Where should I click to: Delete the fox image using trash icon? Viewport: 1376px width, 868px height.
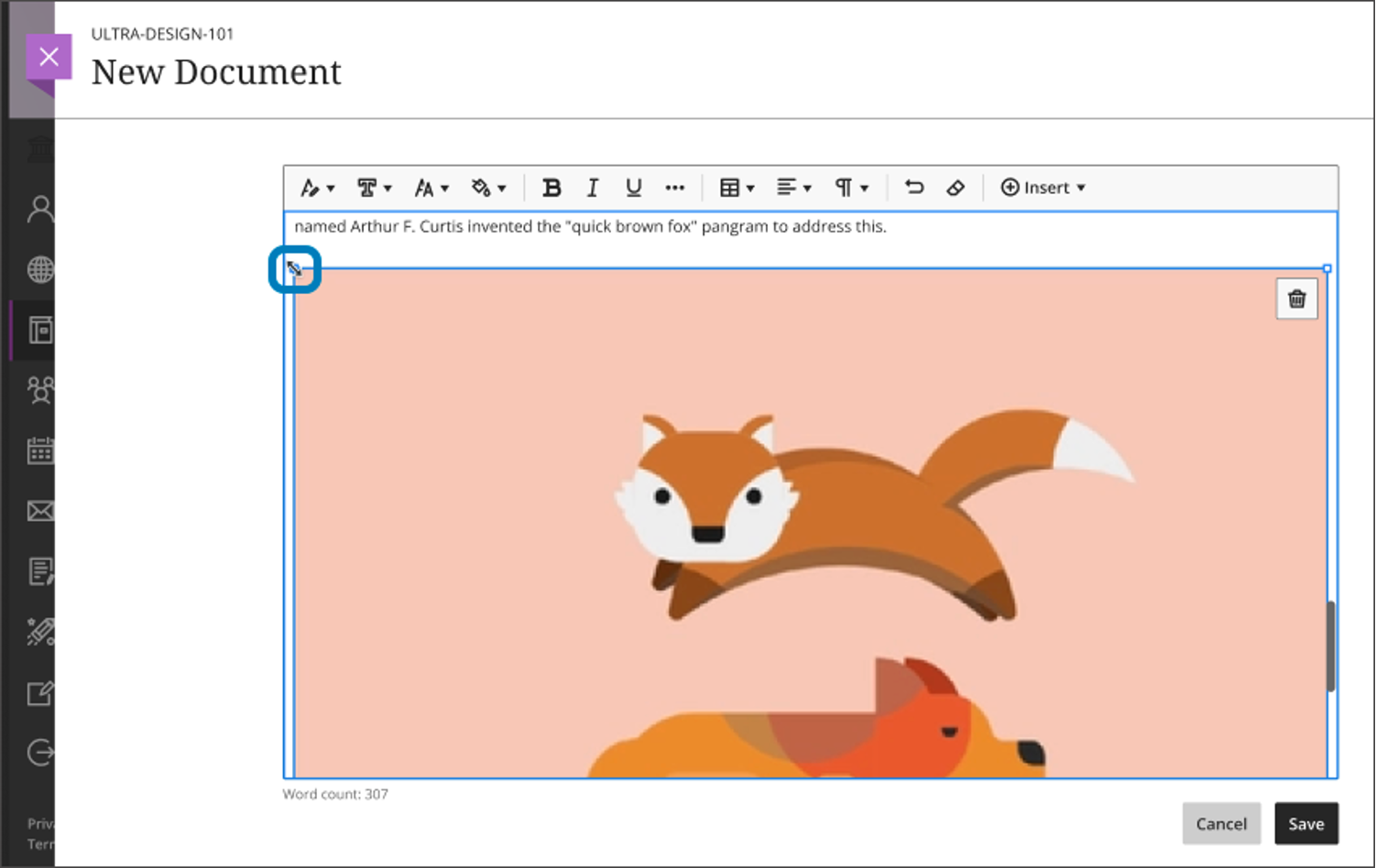tap(1296, 299)
